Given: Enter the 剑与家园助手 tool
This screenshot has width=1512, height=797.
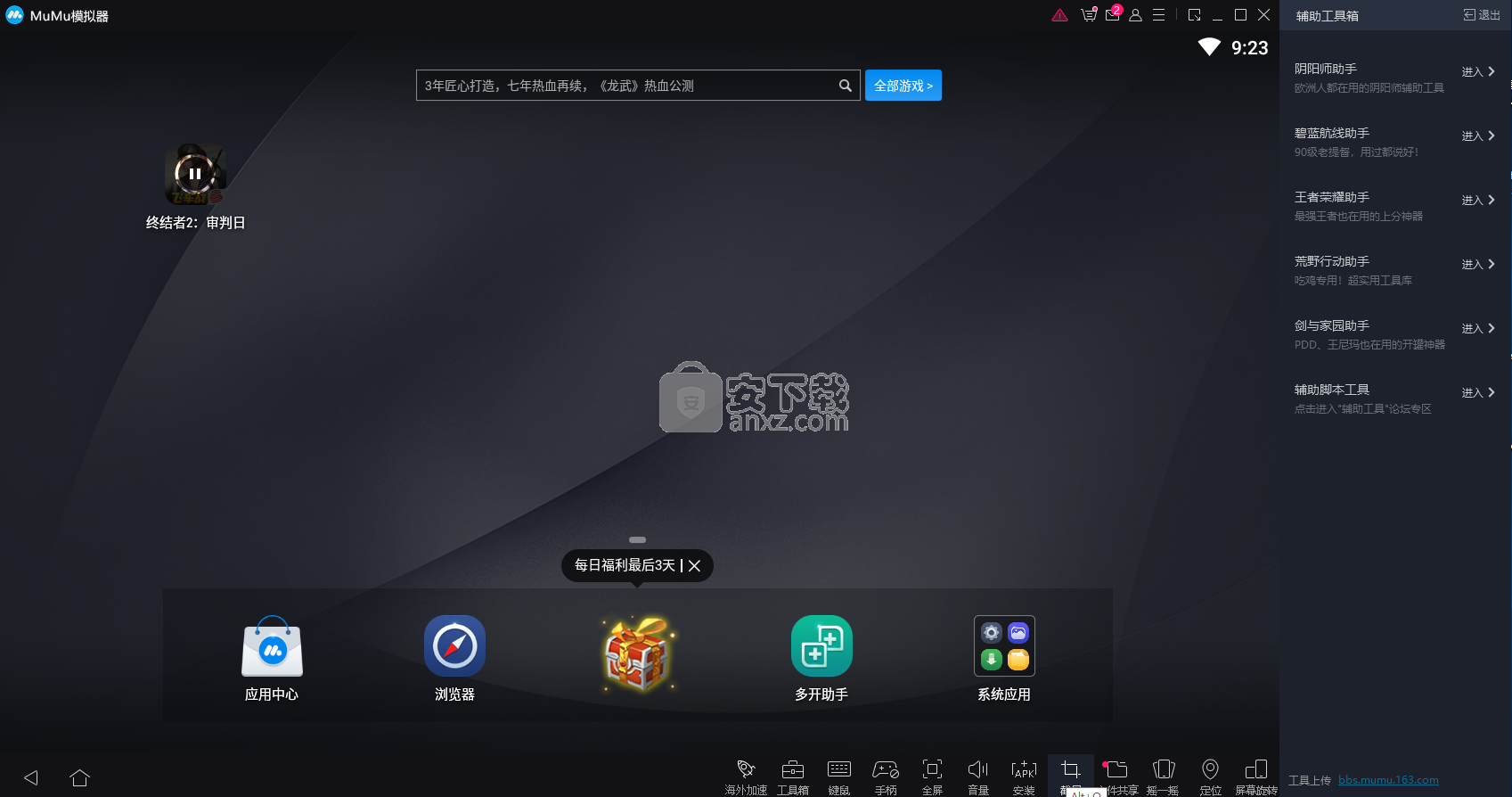Looking at the screenshot, I should (1479, 328).
